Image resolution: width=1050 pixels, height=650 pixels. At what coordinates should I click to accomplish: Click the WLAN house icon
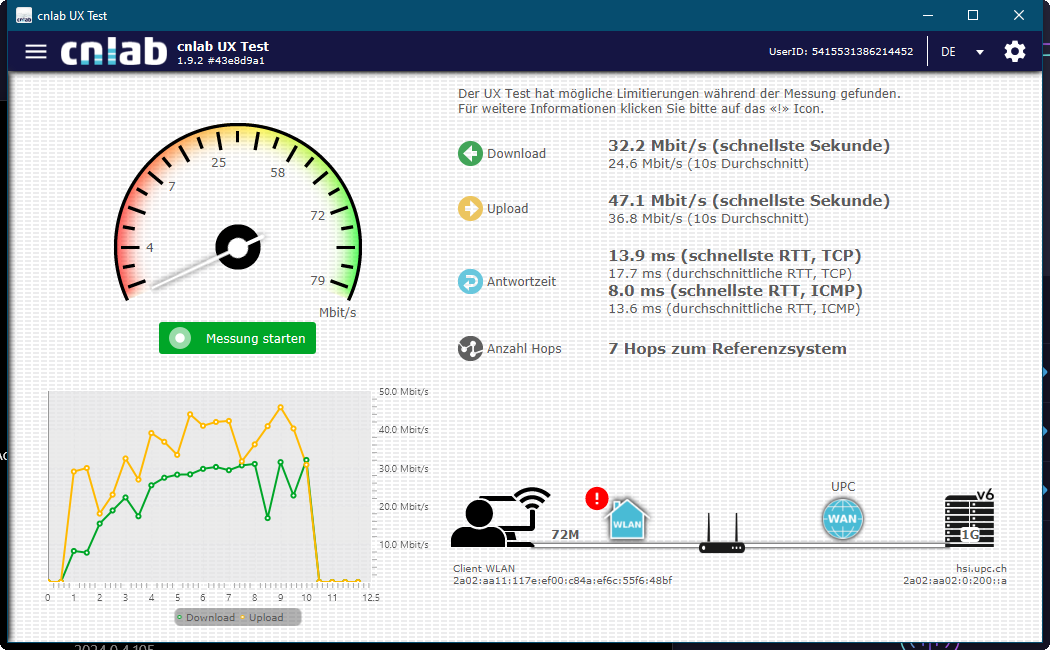click(x=628, y=520)
